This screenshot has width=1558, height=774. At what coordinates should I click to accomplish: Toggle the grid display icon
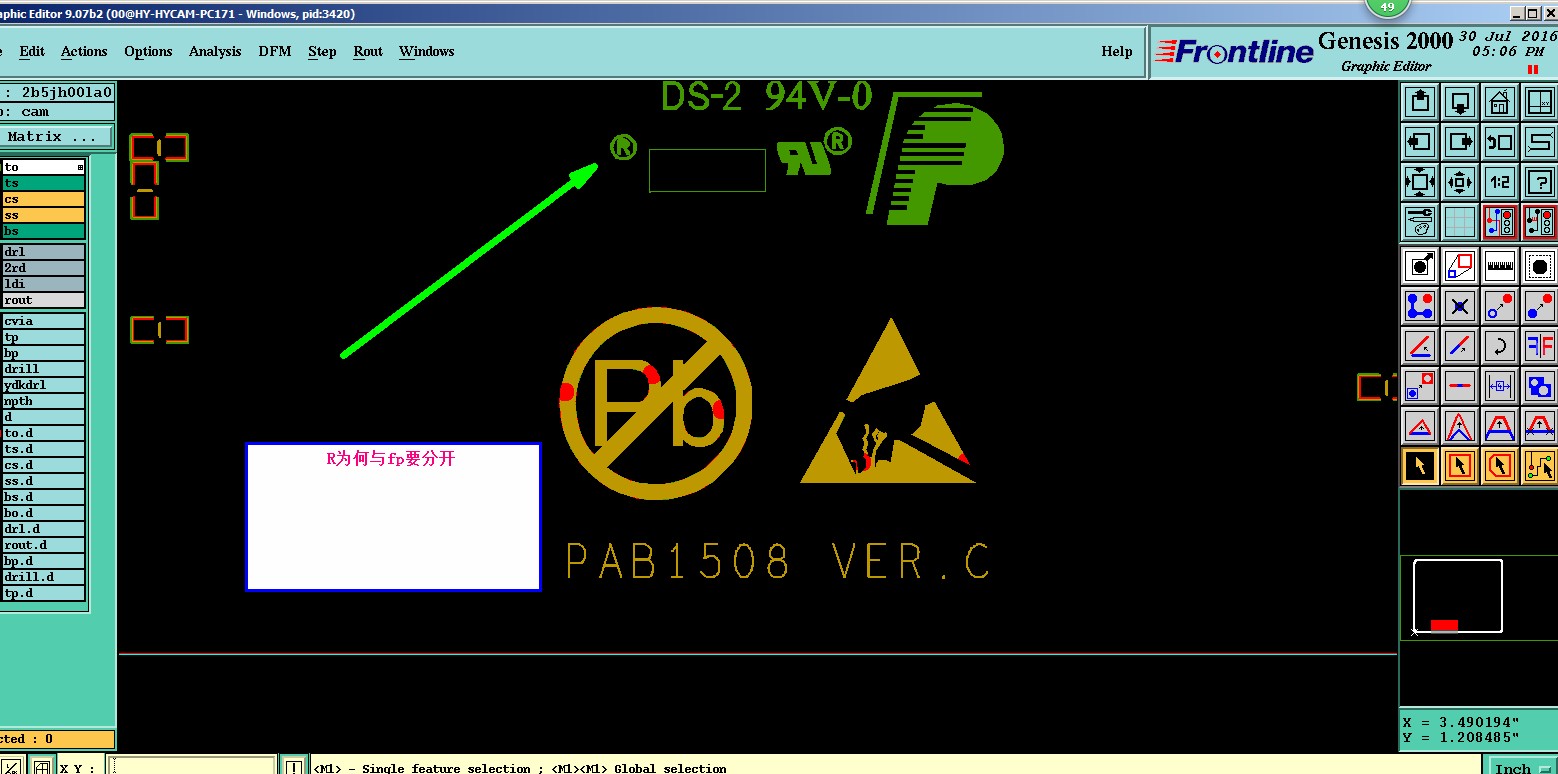coord(1460,222)
